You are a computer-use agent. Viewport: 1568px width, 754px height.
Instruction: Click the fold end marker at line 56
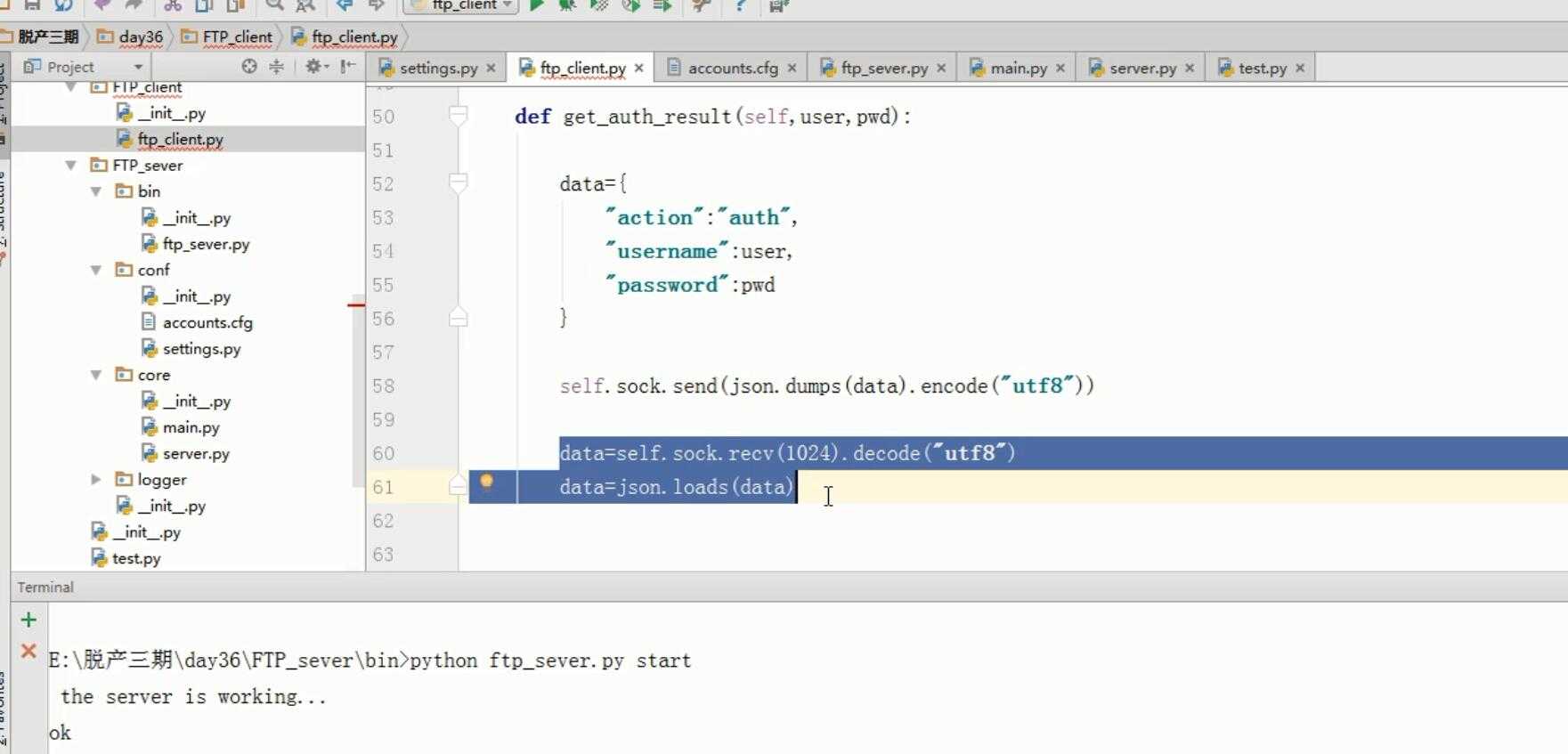459,318
